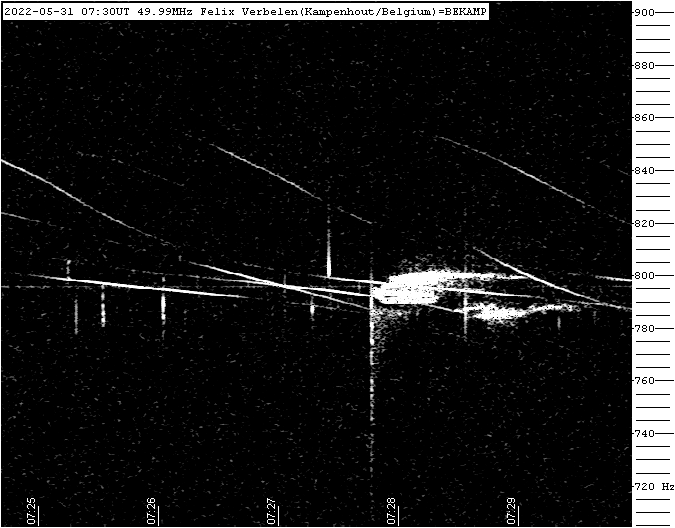Screen dimensions: 675x528
Task: Click the 2022-05-31 date in the header
Action: (x=39, y=12)
